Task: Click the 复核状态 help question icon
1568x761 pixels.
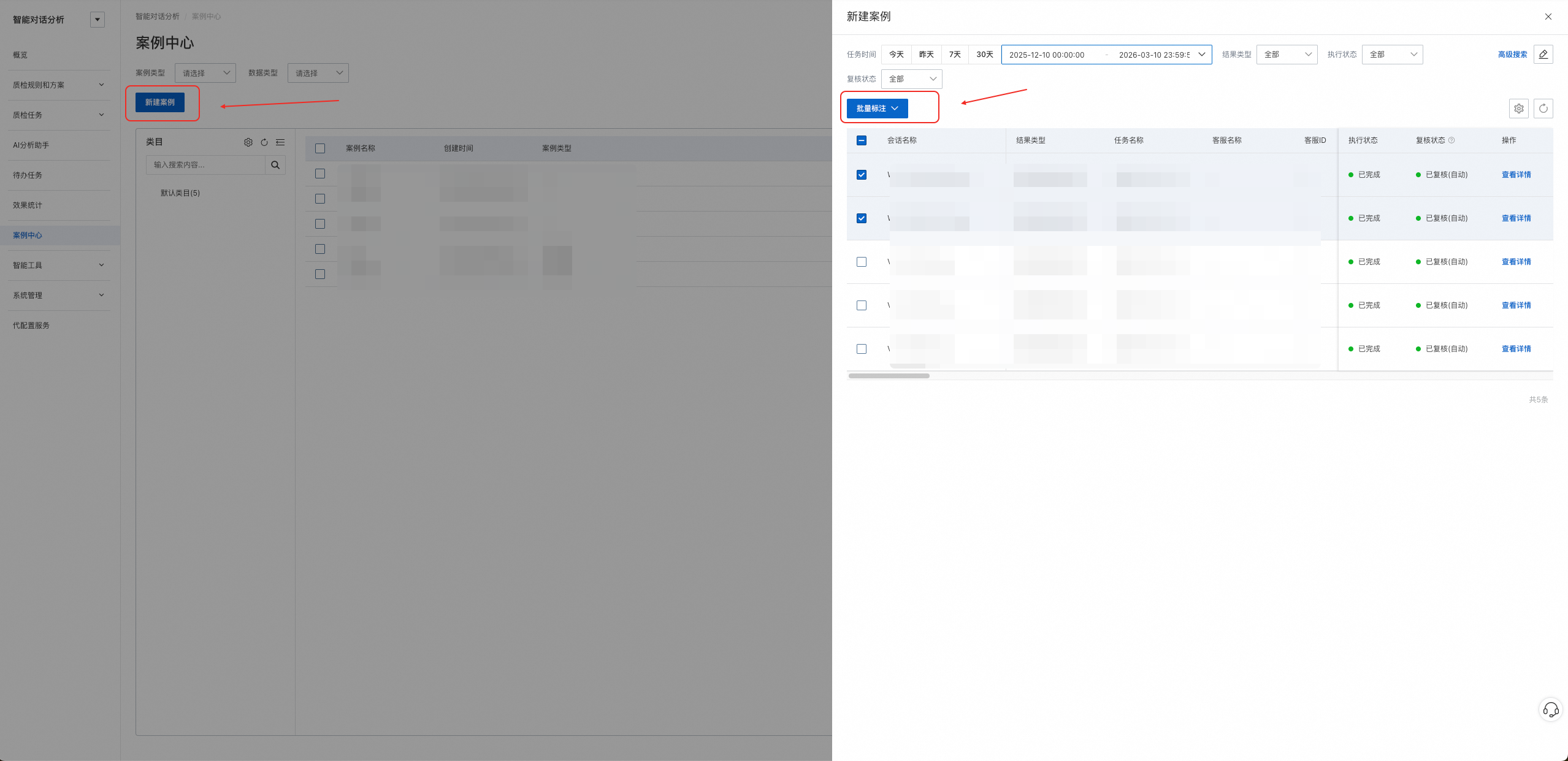Action: (1451, 140)
